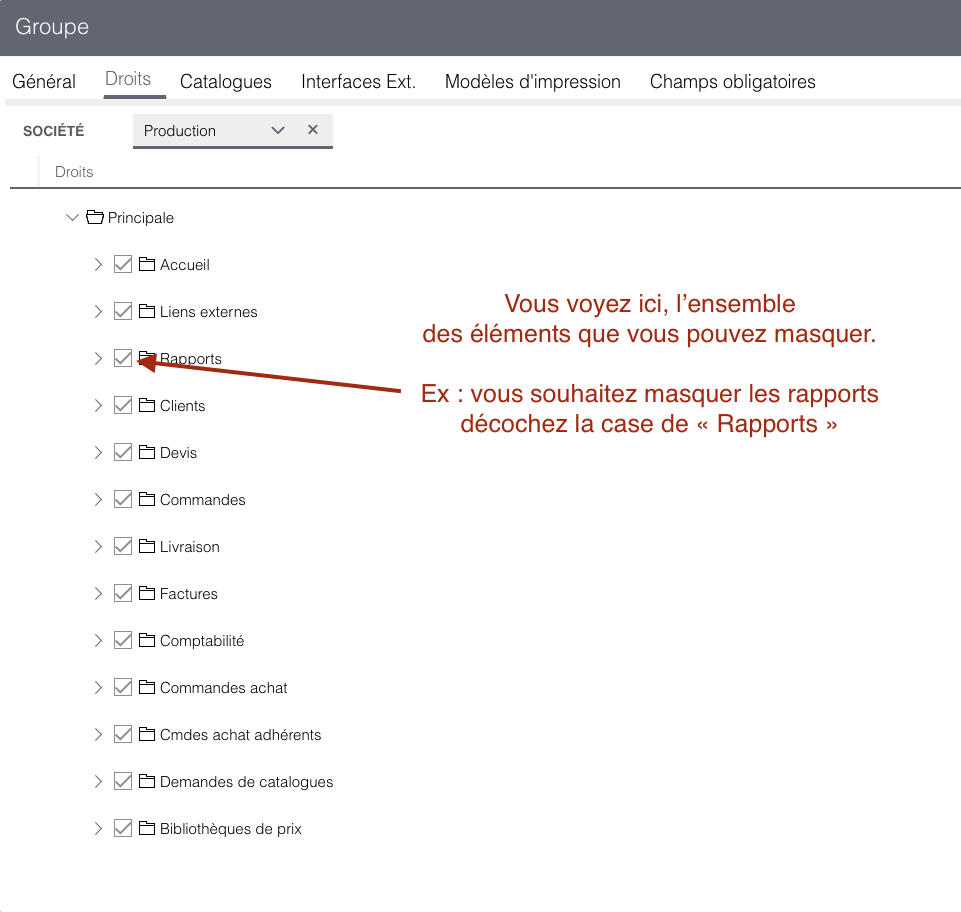961x912 pixels.
Task: Uncheck the Rapports checkbox
Action: click(123, 358)
